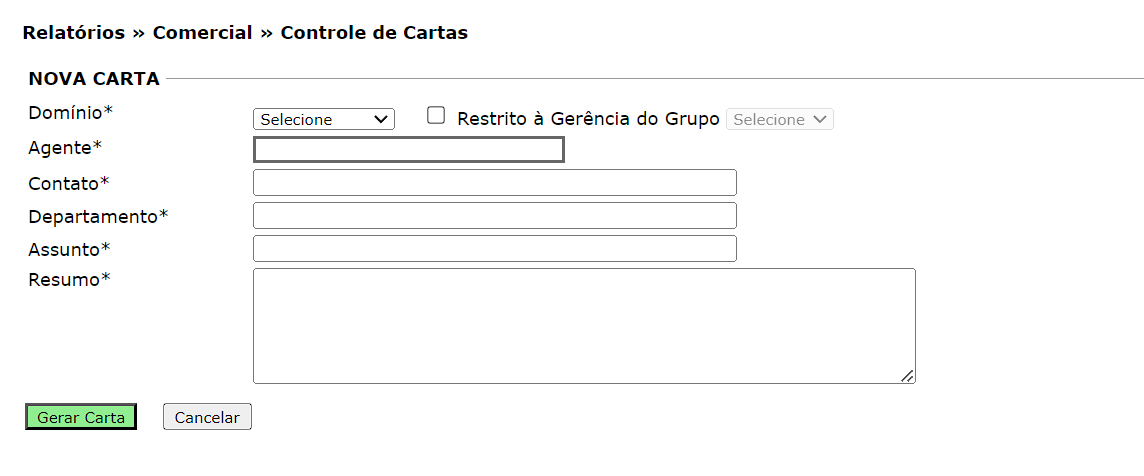Select Controle de Cartas breadcrumb item

point(374,33)
